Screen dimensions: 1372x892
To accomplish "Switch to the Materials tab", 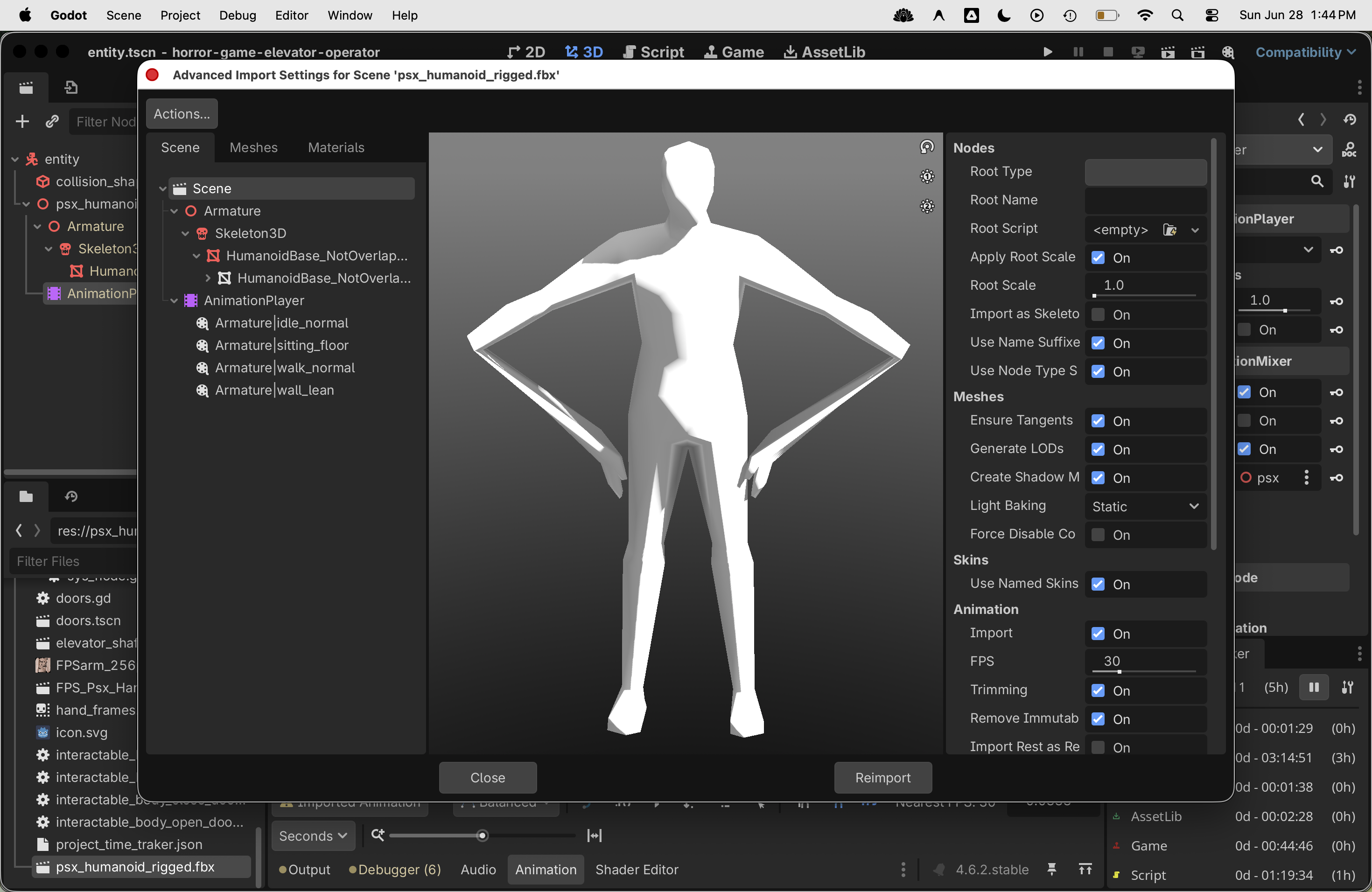I will click(x=336, y=147).
